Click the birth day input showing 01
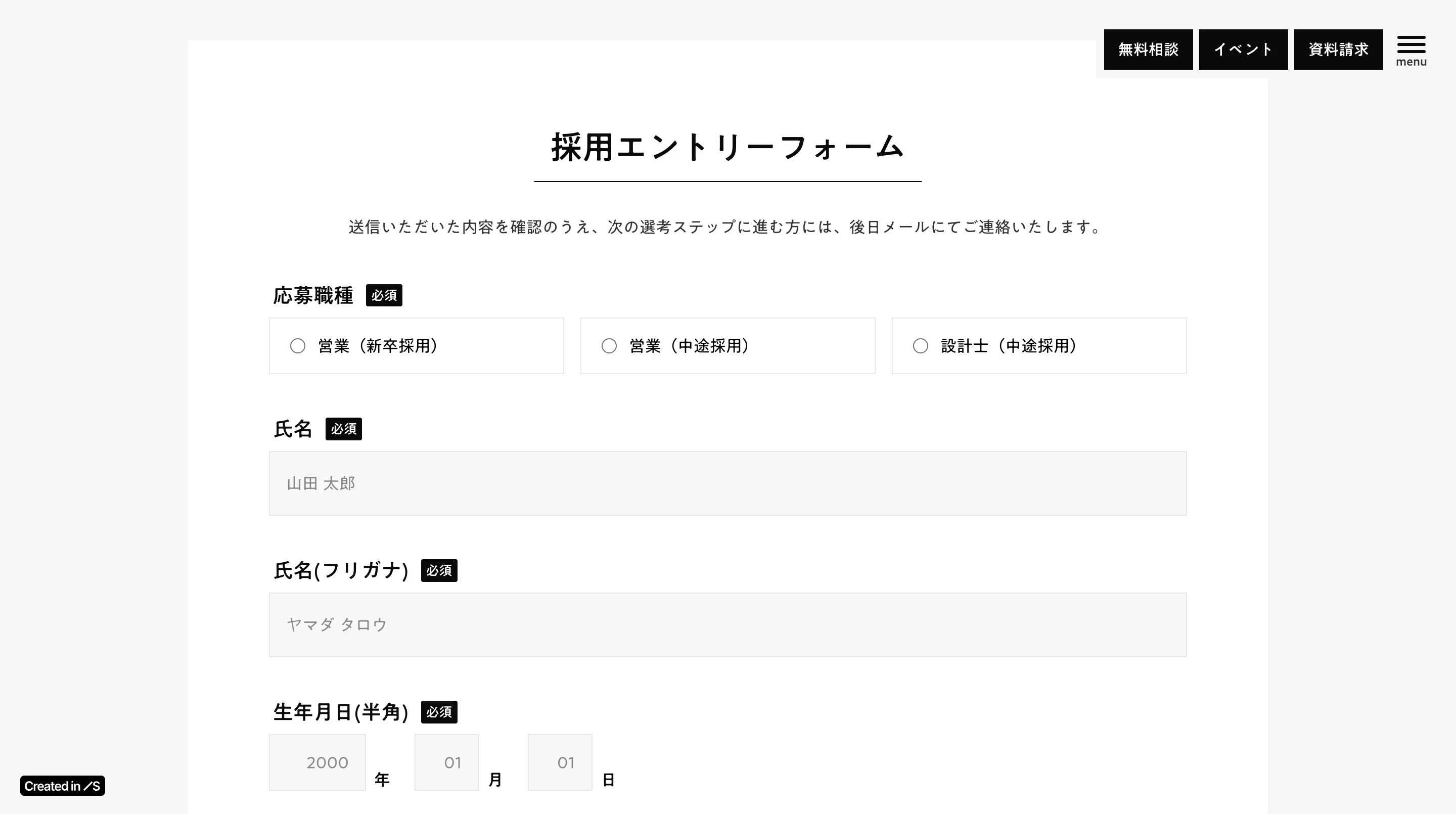The image size is (1456, 814). pos(560,762)
